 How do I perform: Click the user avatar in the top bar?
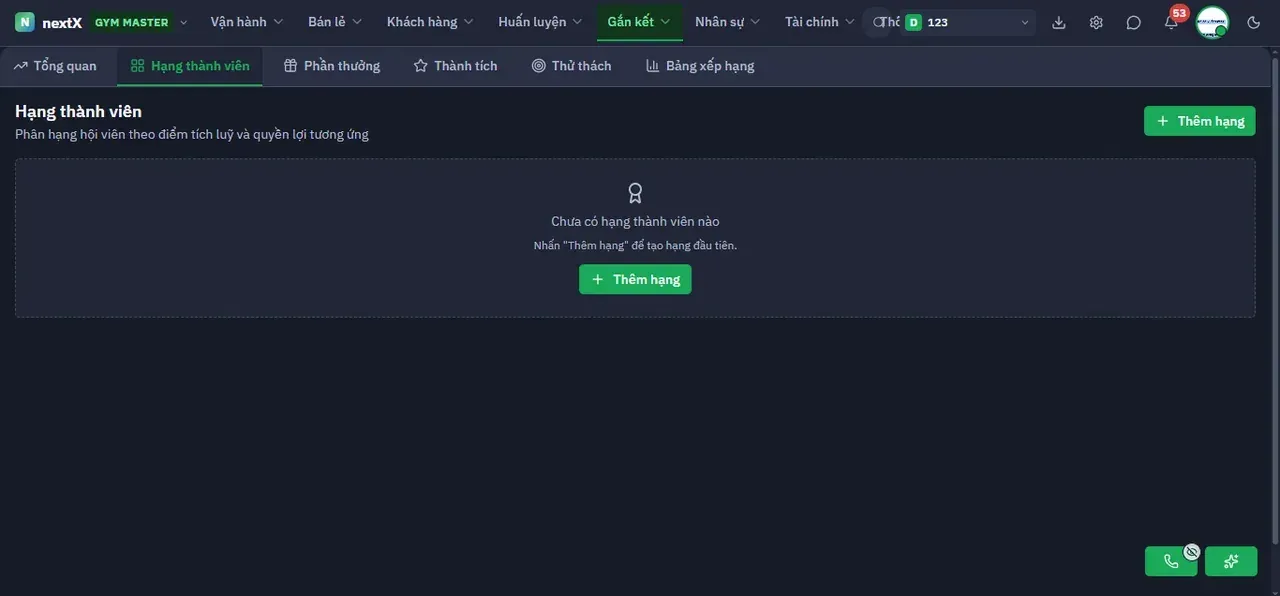point(1212,22)
